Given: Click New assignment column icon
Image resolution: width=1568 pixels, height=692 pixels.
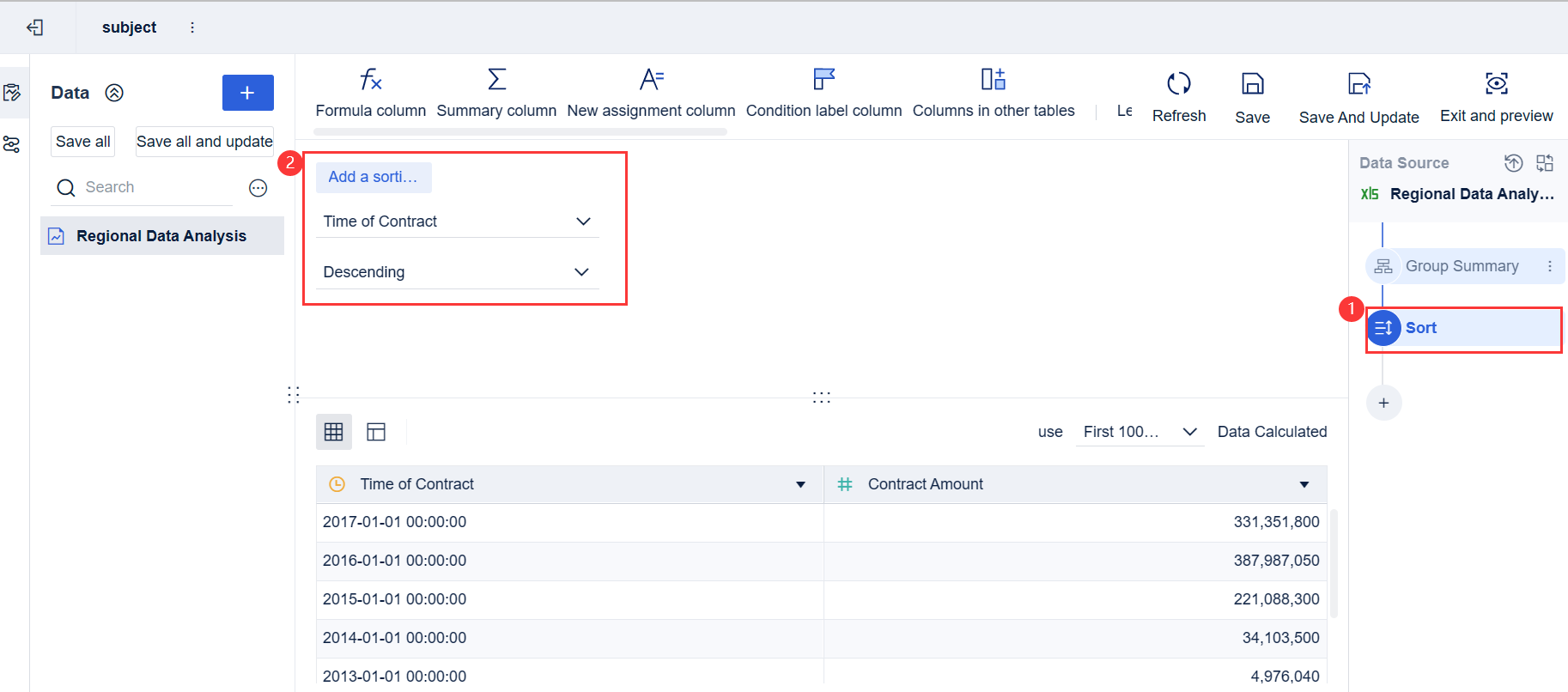Looking at the screenshot, I should pos(651,81).
